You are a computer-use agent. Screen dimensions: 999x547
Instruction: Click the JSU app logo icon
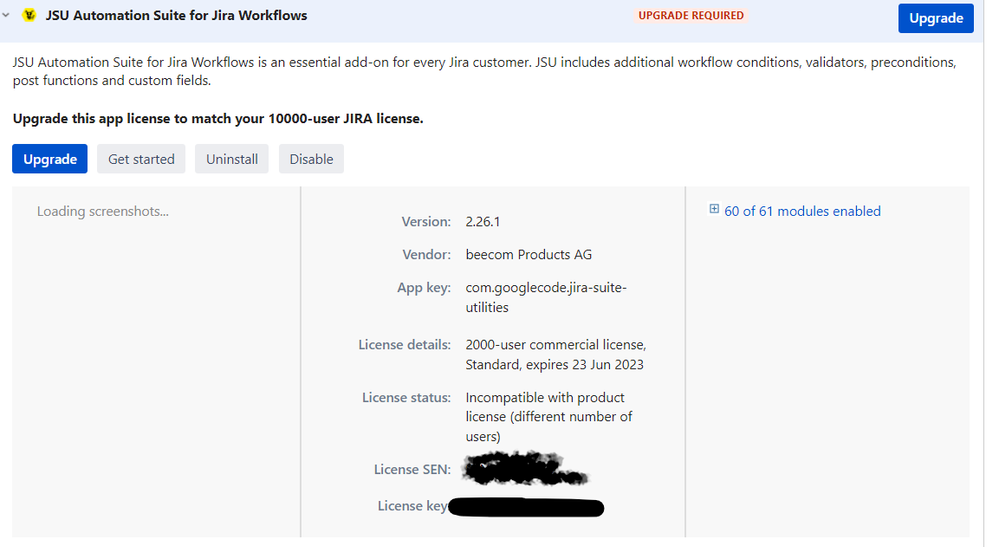[x=29, y=15]
